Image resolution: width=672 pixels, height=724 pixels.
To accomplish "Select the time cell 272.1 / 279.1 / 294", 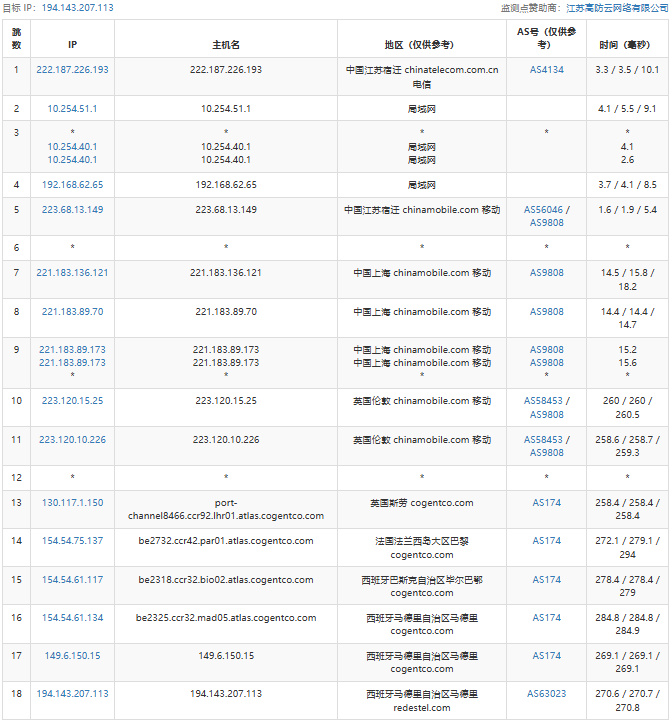I will click(x=627, y=548).
